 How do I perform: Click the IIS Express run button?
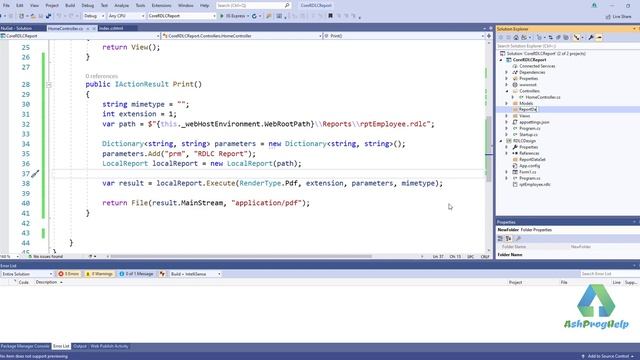coord(234,16)
